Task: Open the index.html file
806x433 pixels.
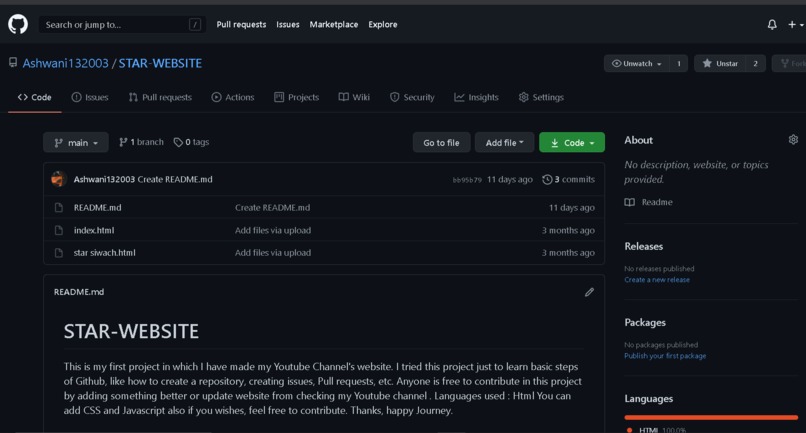Action: click(94, 230)
